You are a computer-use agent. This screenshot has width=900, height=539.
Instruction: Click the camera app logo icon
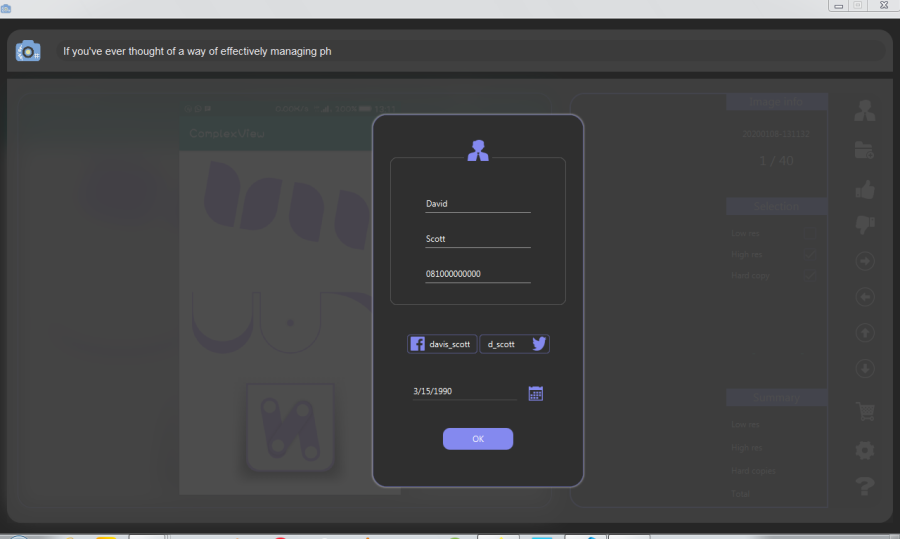point(28,51)
